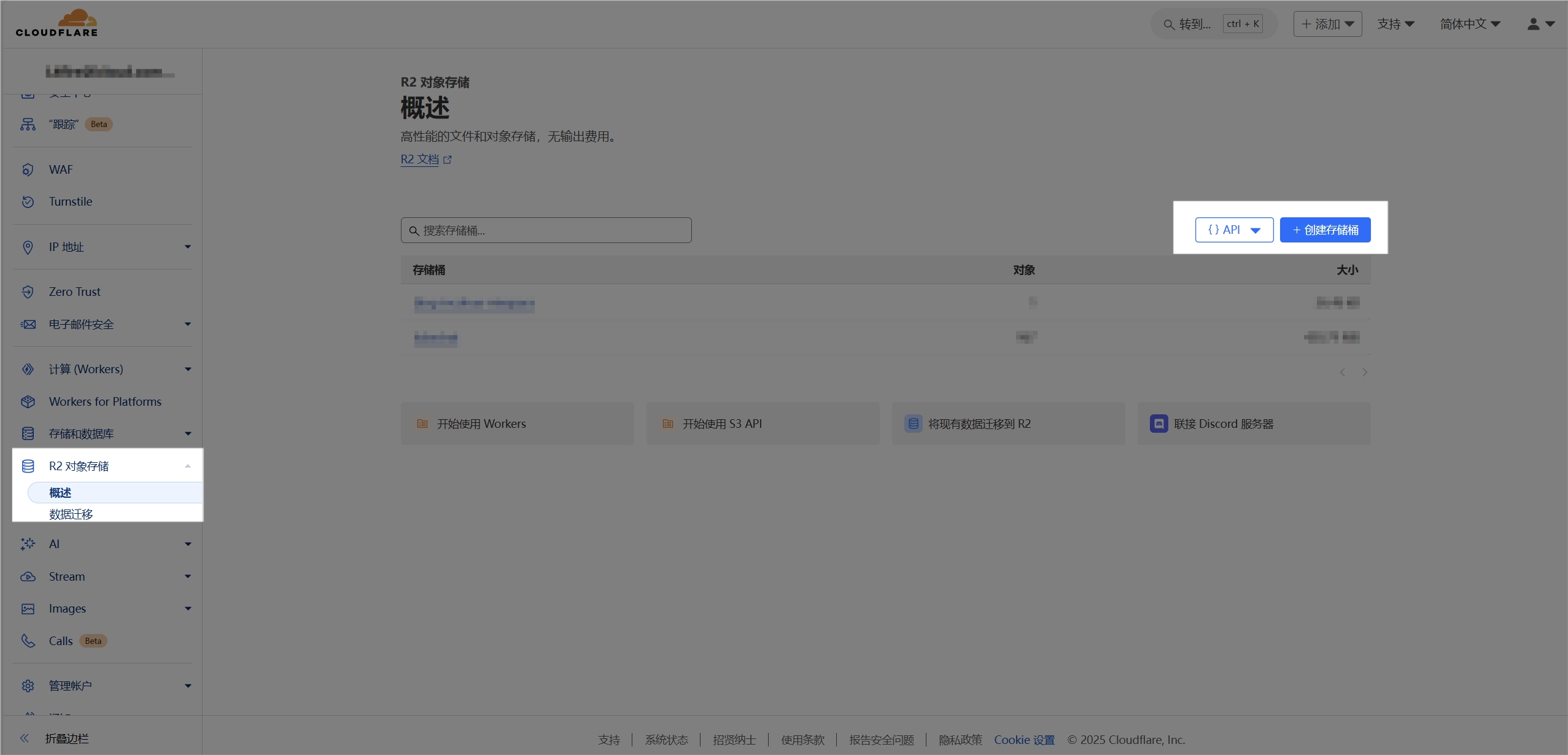Screen dimensions: 1568x755
Task: Click the Discord icon in 联接 Discord 服务器
Action: pyautogui.click(x=1159, y=424)
